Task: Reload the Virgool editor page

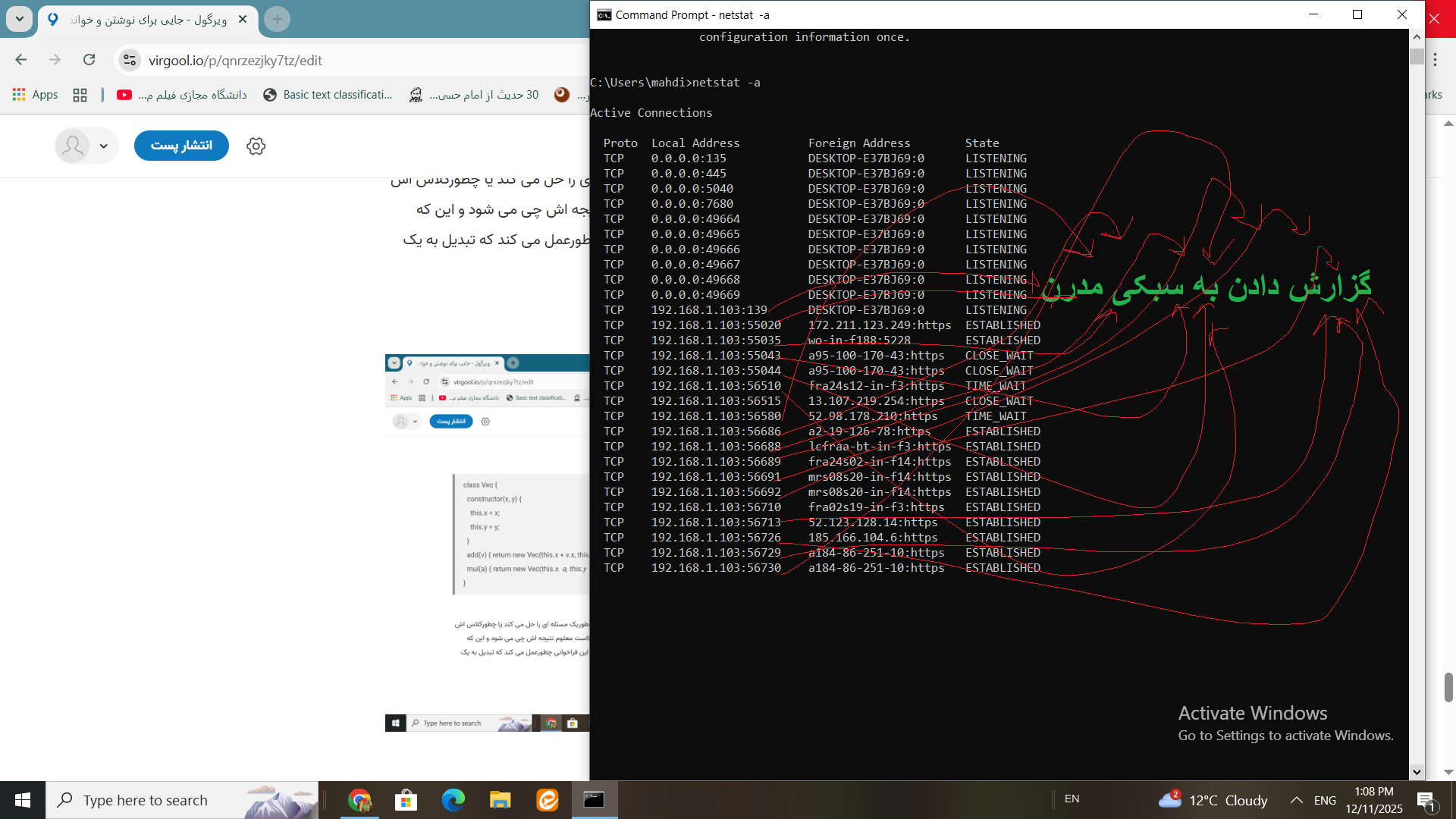Action: [89, 60]
